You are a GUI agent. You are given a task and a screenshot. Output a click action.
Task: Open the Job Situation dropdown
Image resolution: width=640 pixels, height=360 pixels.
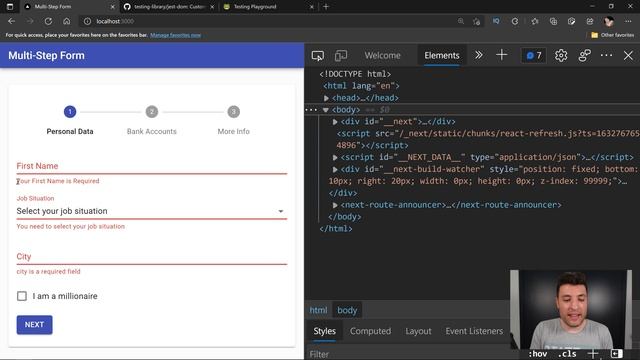pyautogui.click(x=151, y=211)
